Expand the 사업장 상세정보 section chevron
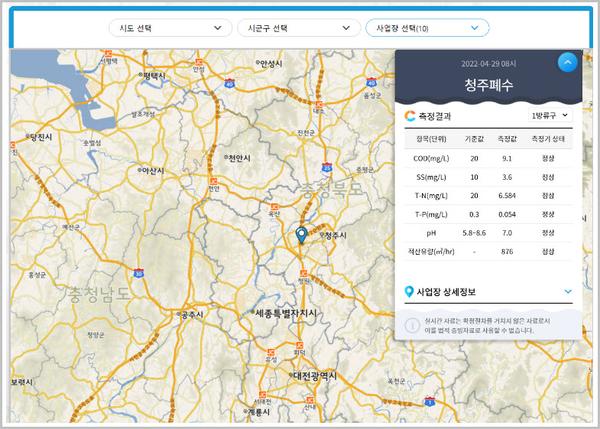 (568, 292)
